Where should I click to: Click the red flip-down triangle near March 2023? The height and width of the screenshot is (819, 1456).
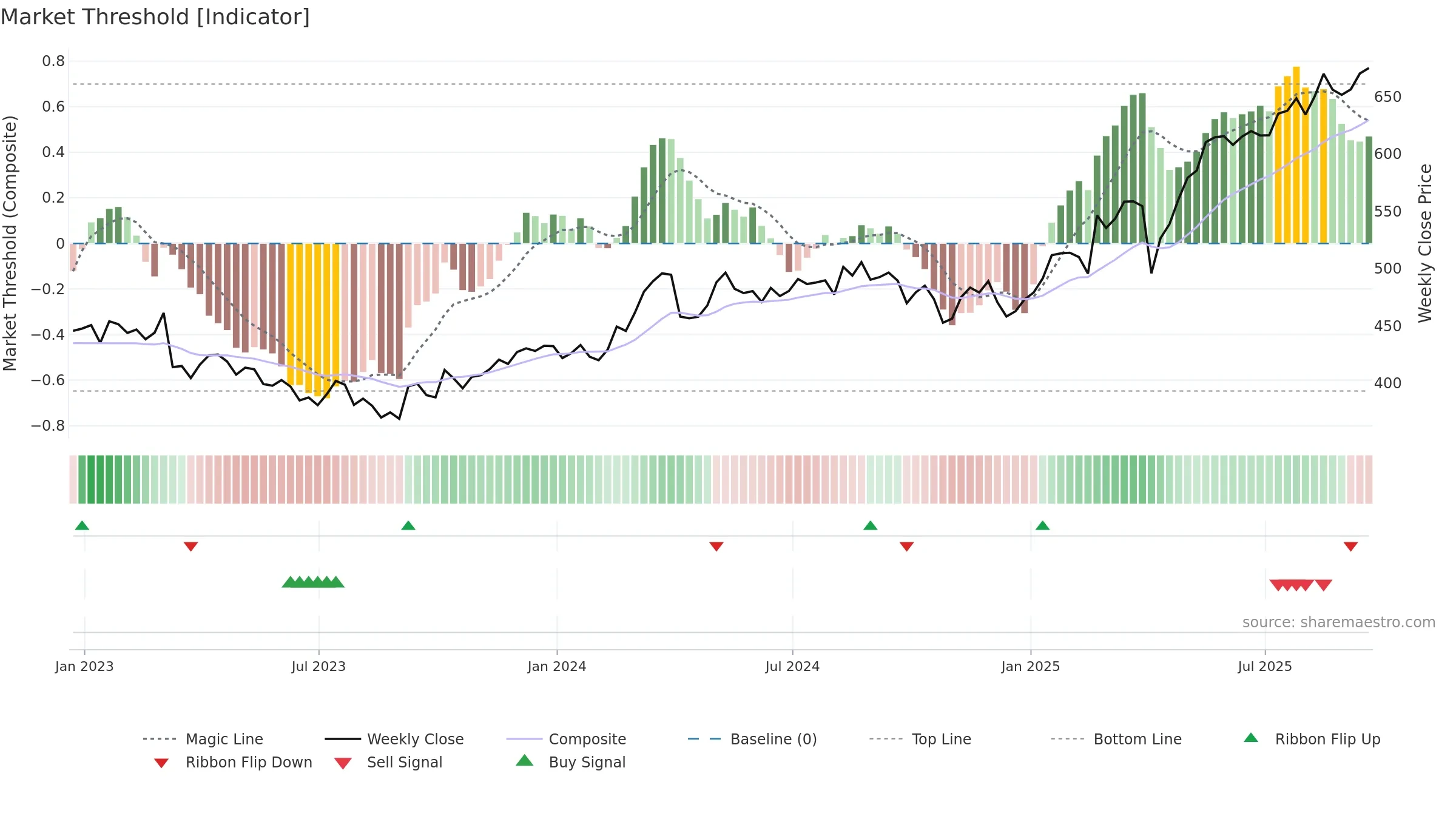[x=190, y=547]
